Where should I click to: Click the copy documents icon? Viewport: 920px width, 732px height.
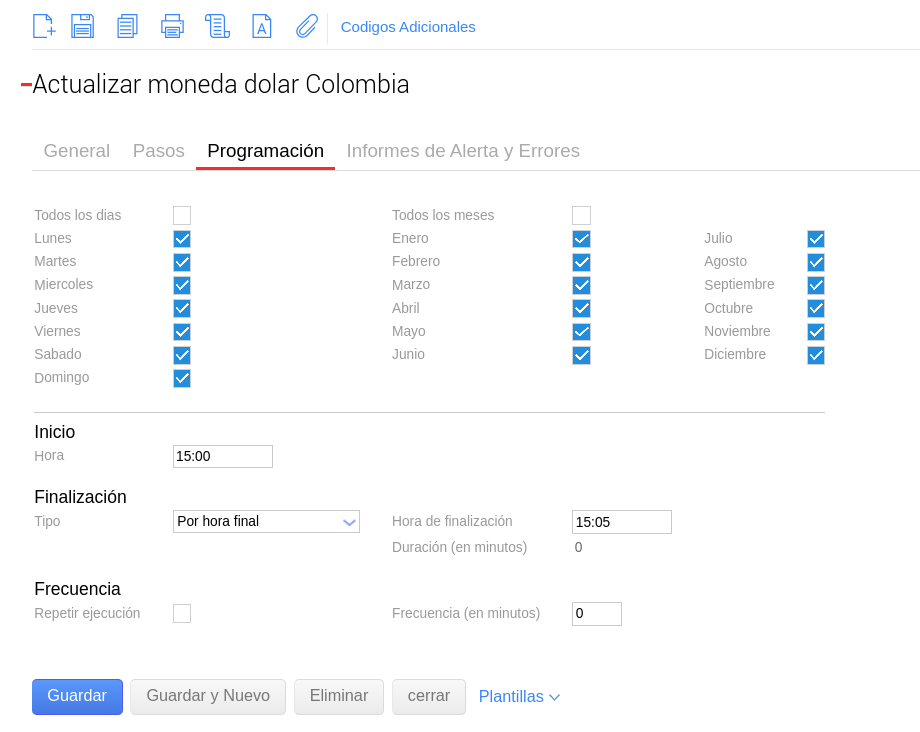point(127,26)
